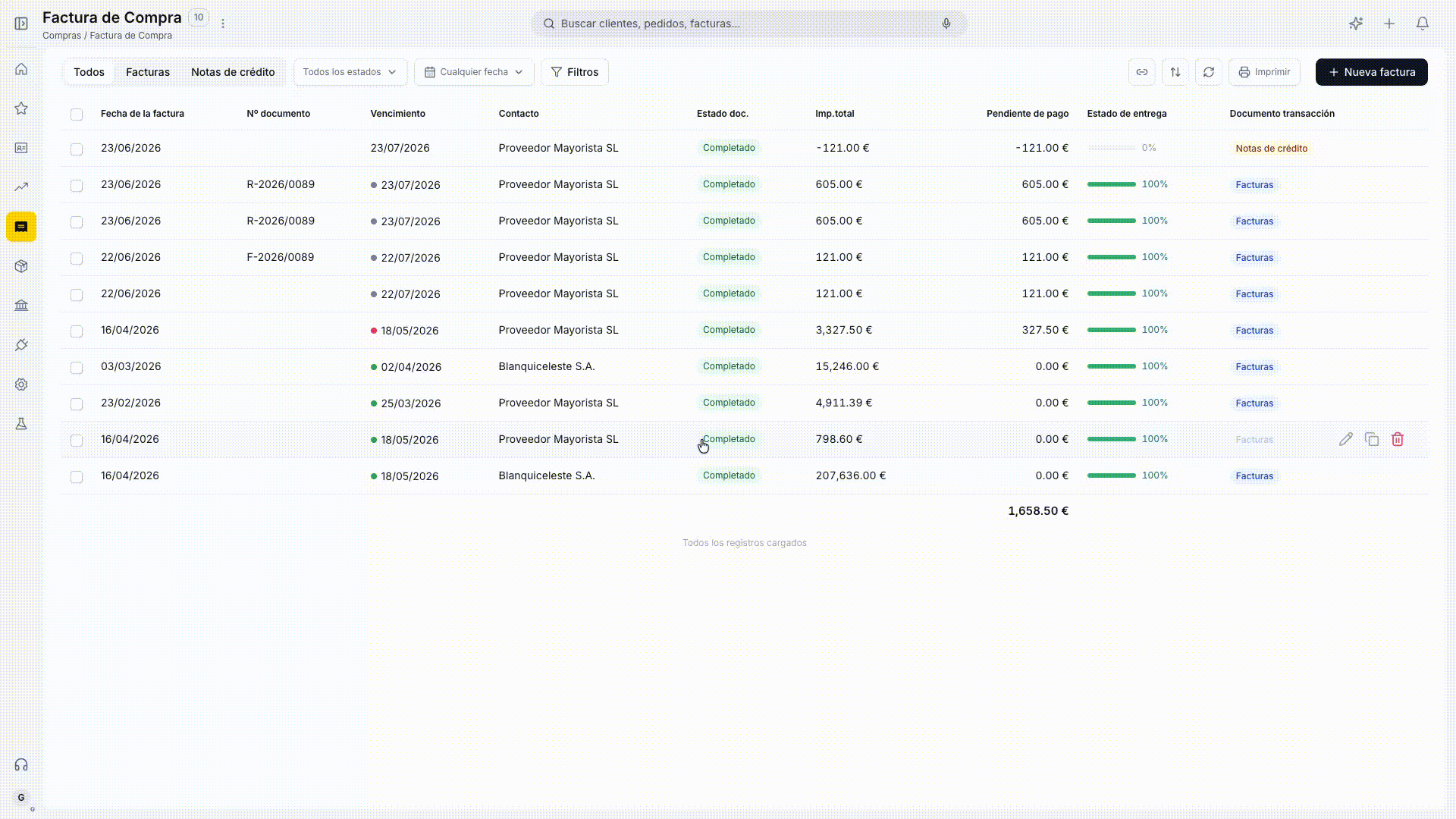Open the Cualquier fecha date dropdown
The height and width of the screenshot is (819, 1456).
474,72
